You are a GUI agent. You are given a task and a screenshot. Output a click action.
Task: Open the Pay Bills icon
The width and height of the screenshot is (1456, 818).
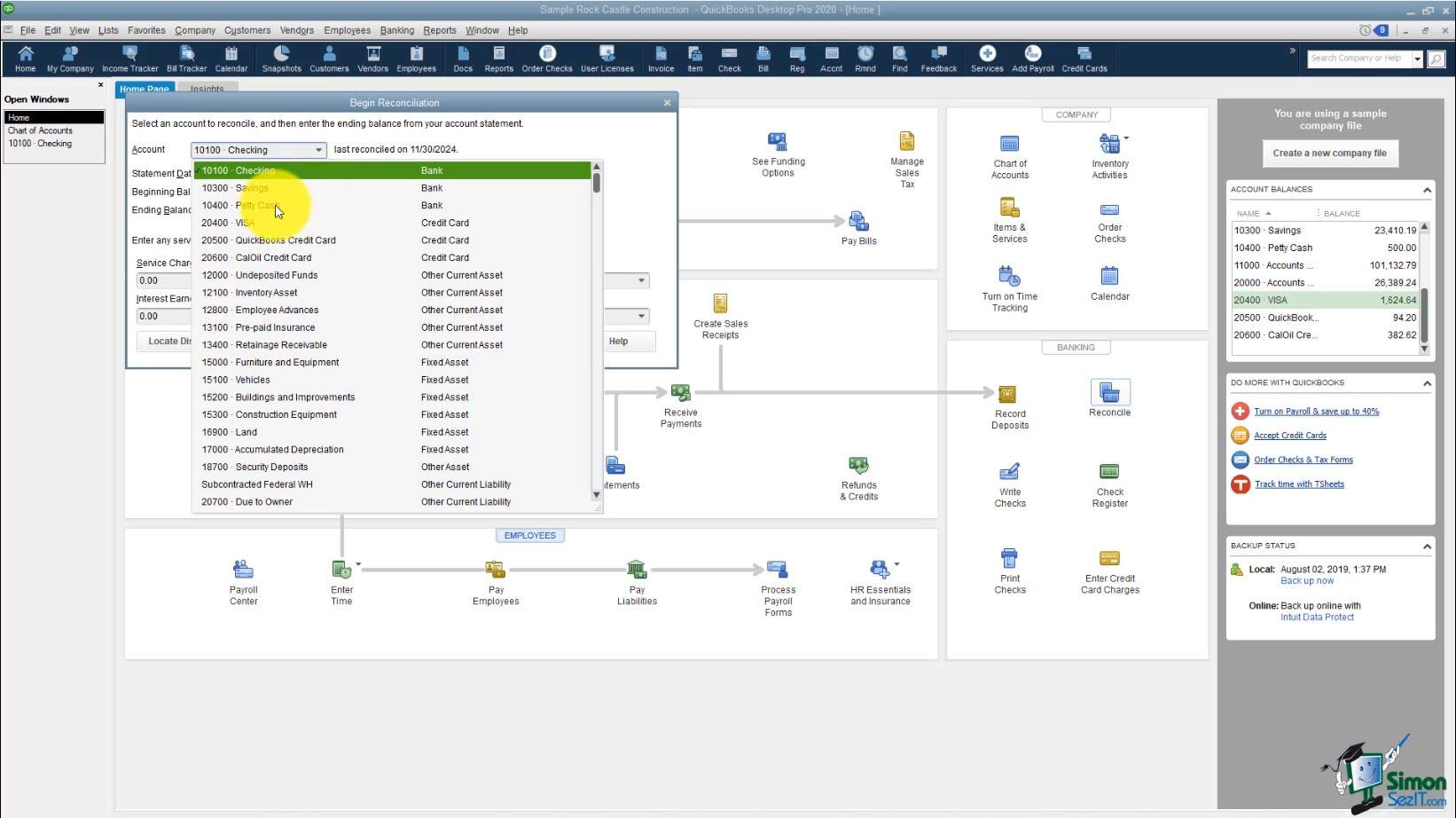[858, 228]
